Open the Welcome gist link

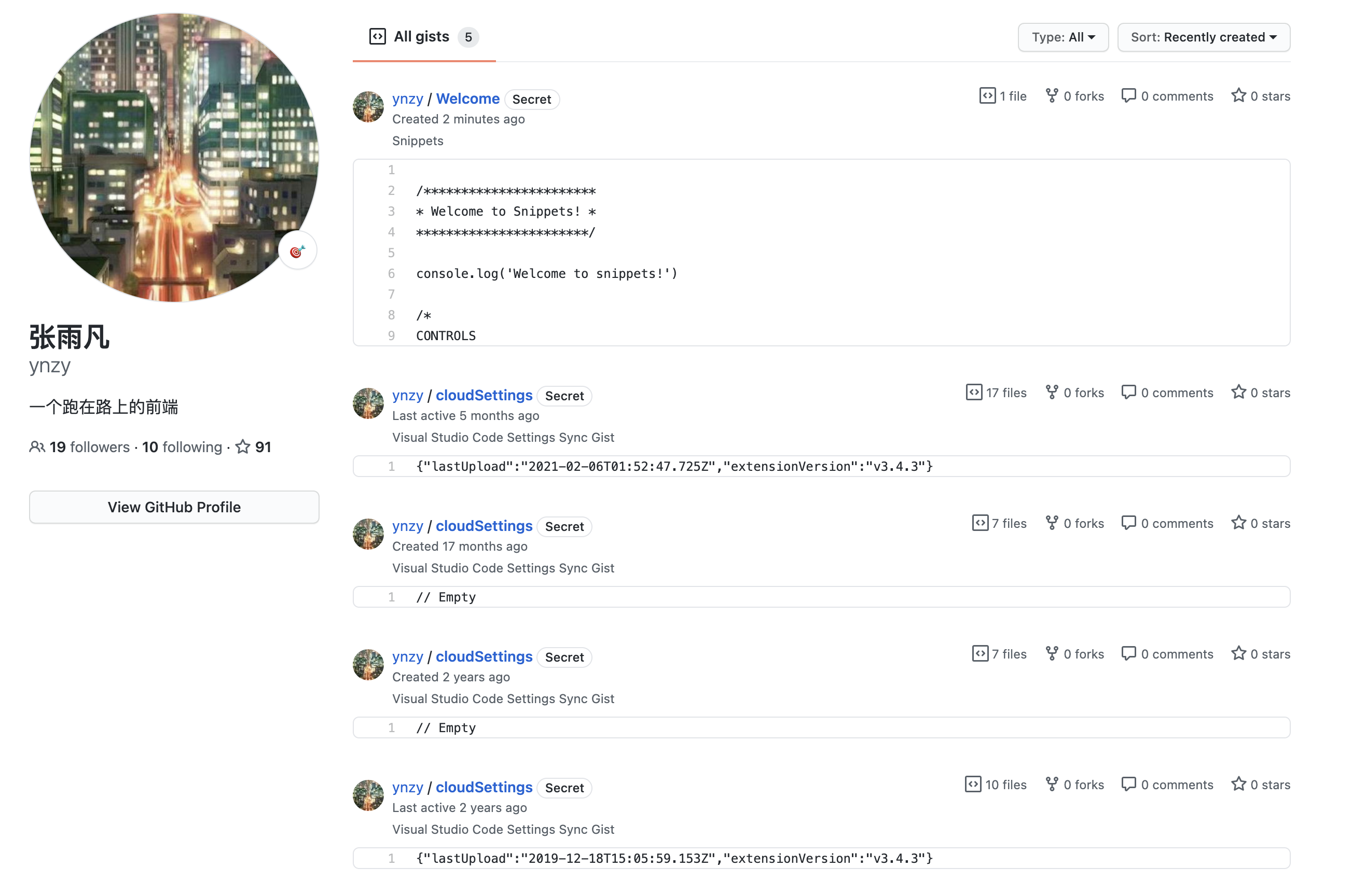(467, 99)
